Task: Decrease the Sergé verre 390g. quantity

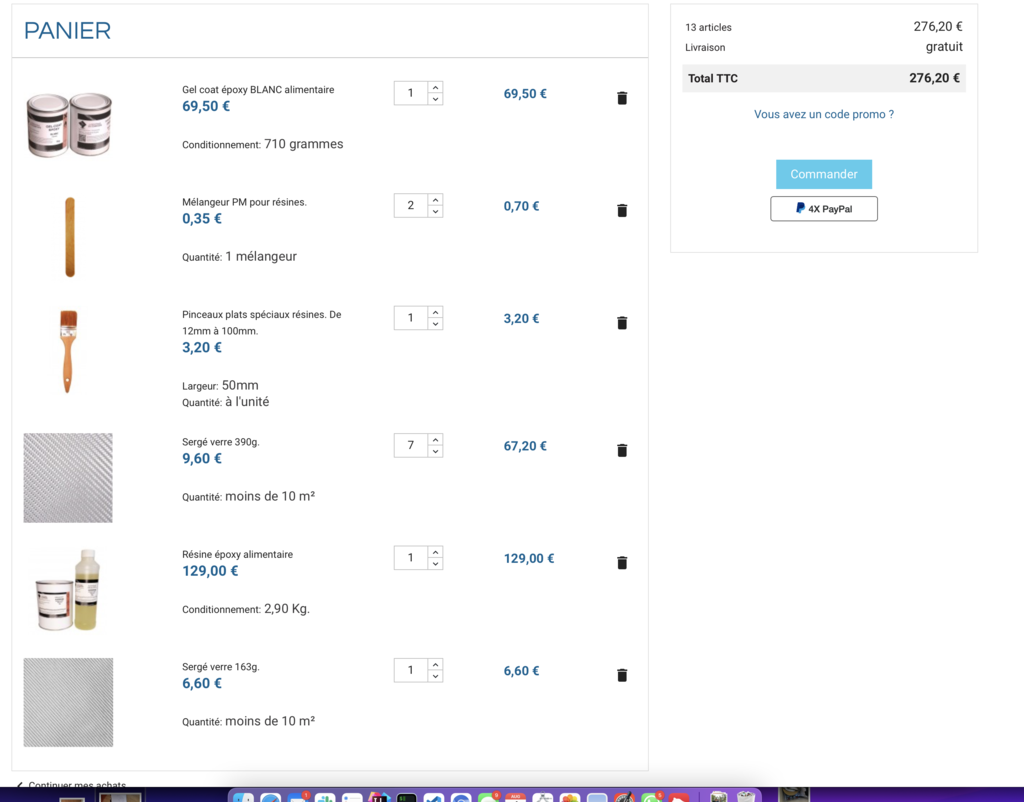Action: [x=436, y=451]
